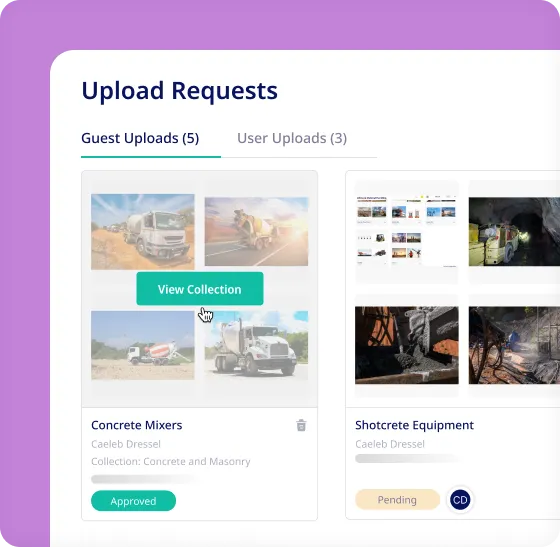Click the CD user avatar badge
This screenshot has width=560, height=547.
(x=460, y=500)
